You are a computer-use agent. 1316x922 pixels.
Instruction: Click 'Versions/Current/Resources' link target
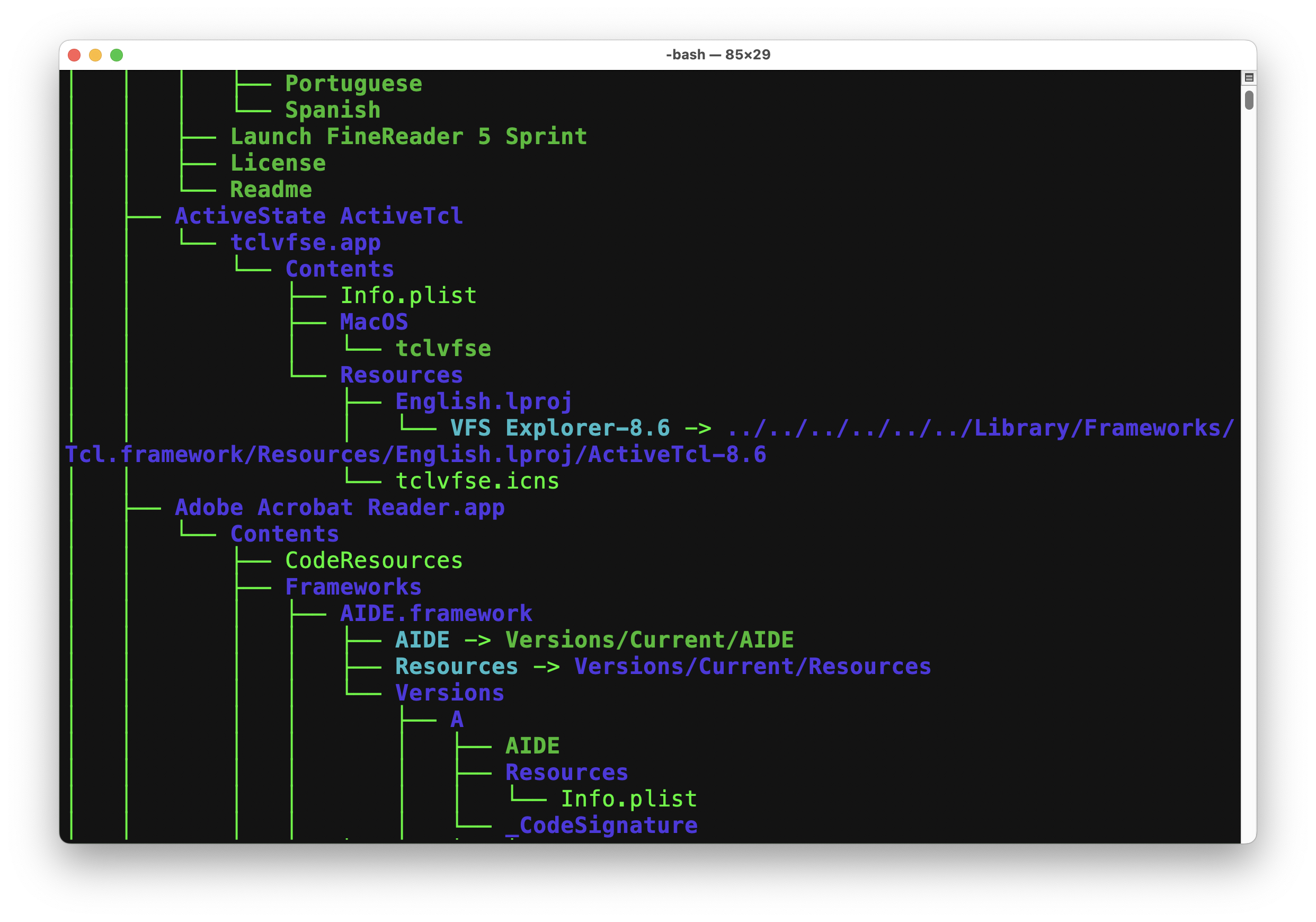coord(753,666)
